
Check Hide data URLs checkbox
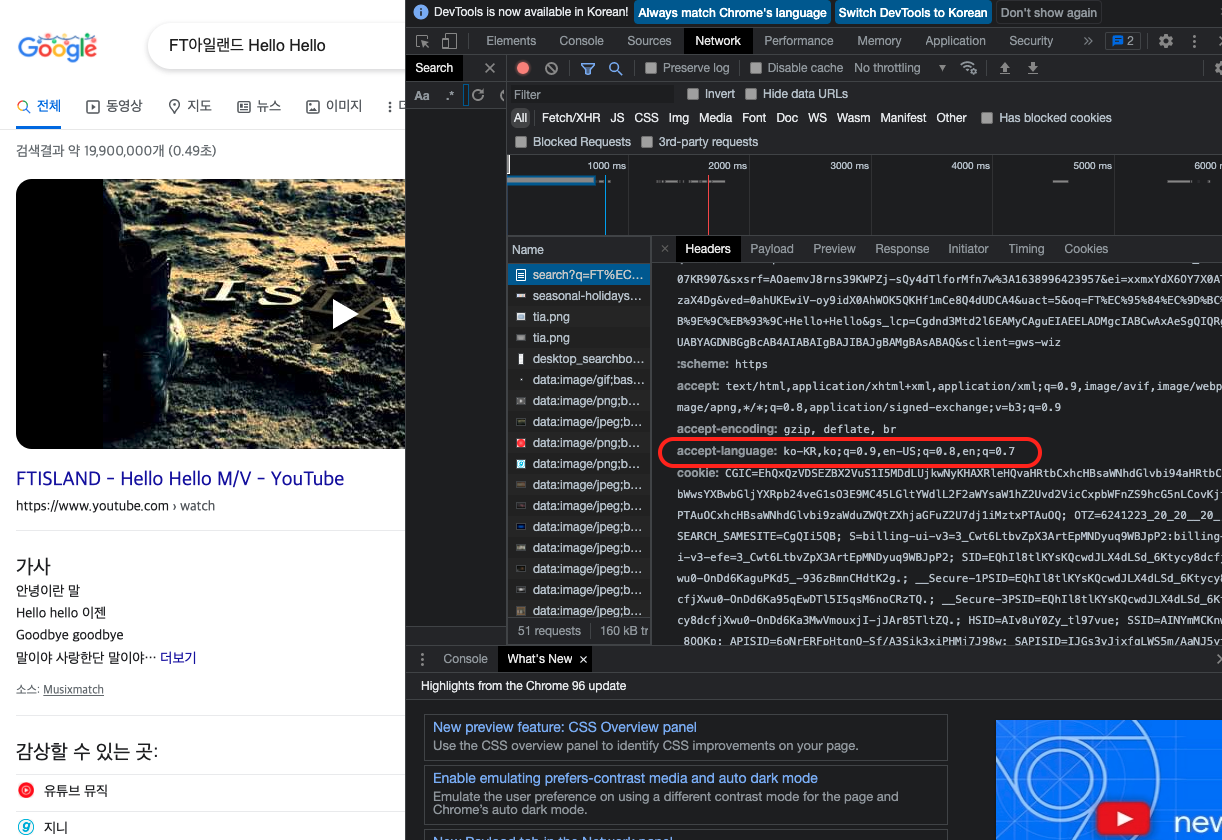pyautogui.click(x=750, y=94)
